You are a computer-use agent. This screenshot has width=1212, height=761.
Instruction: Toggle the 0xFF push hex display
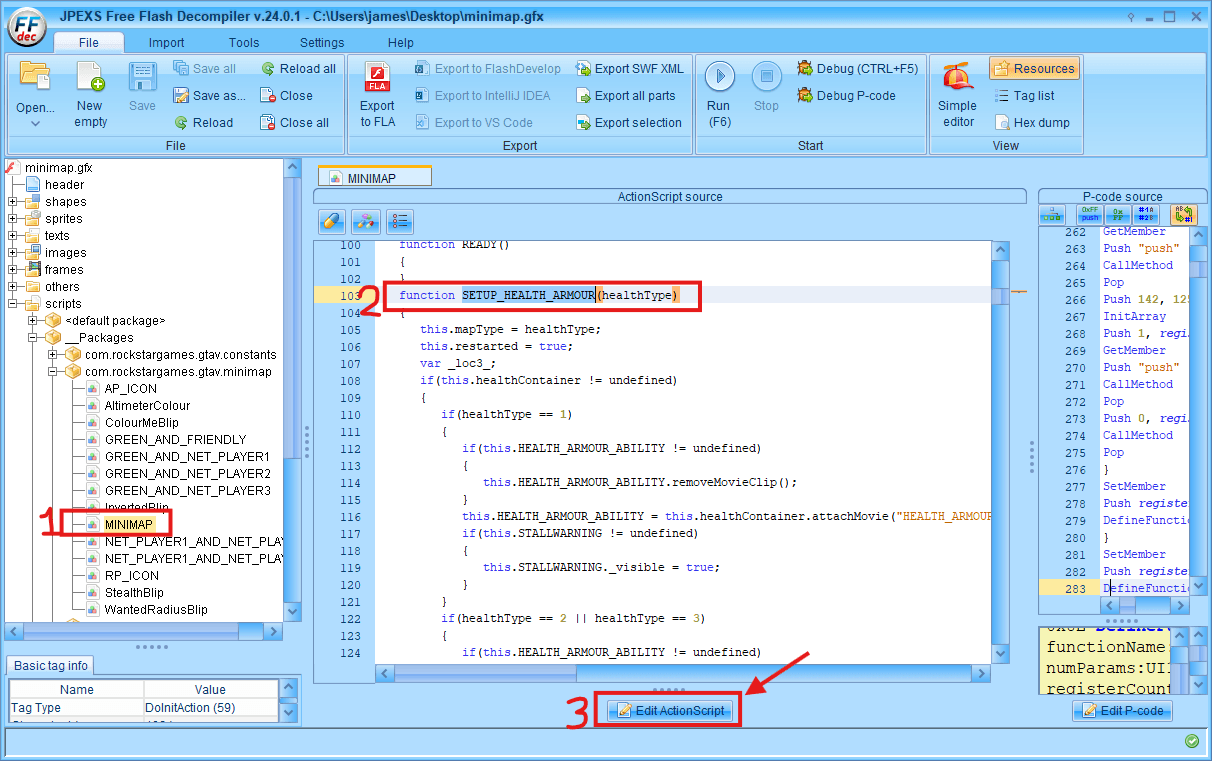1090,215
